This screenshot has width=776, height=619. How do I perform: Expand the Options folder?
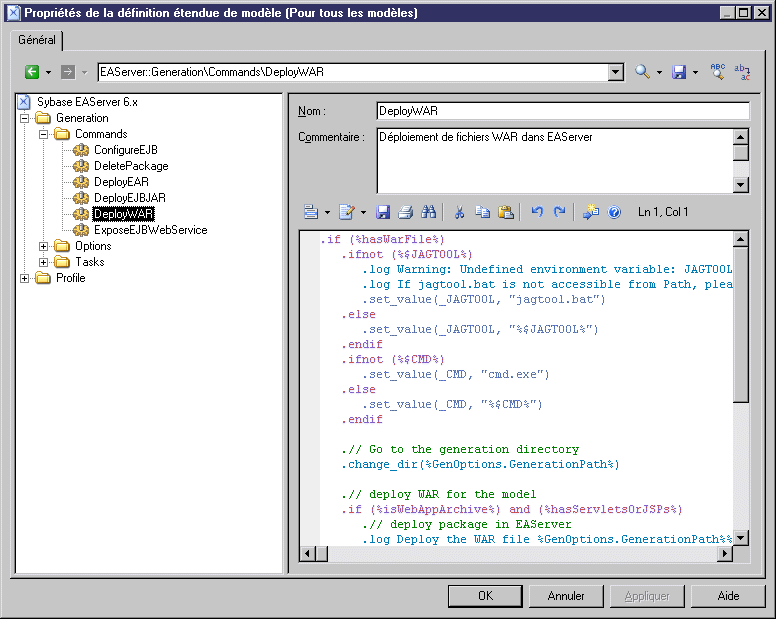tap(44, 246)
